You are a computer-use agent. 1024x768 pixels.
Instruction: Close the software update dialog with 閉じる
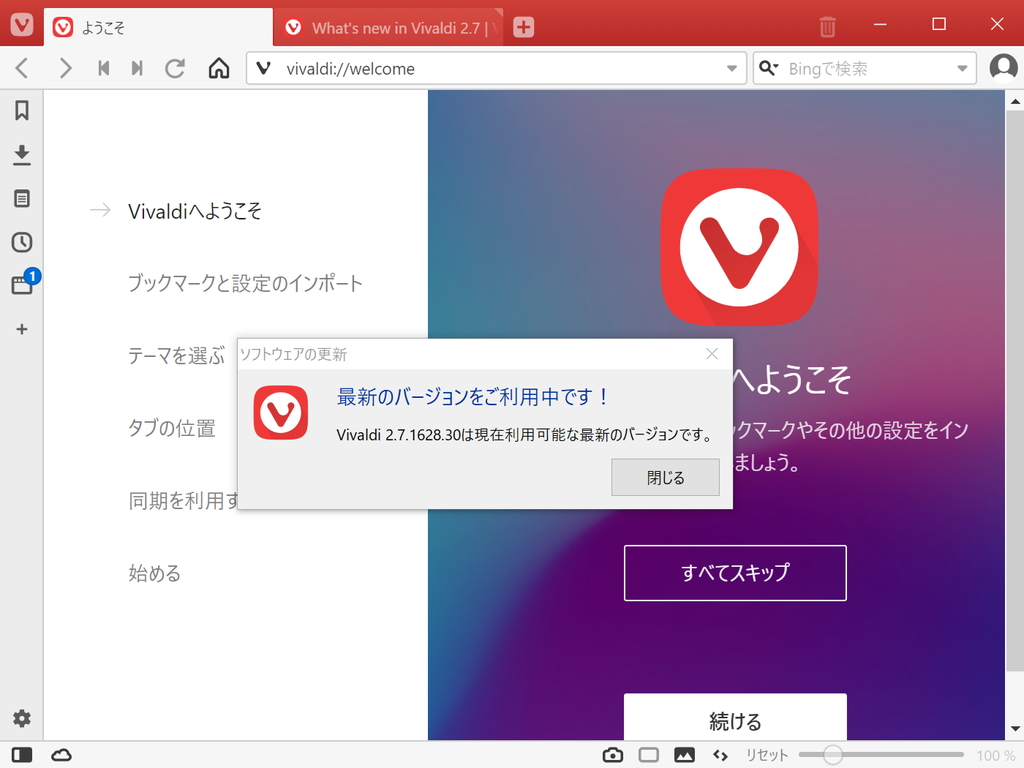pos(665,477)
